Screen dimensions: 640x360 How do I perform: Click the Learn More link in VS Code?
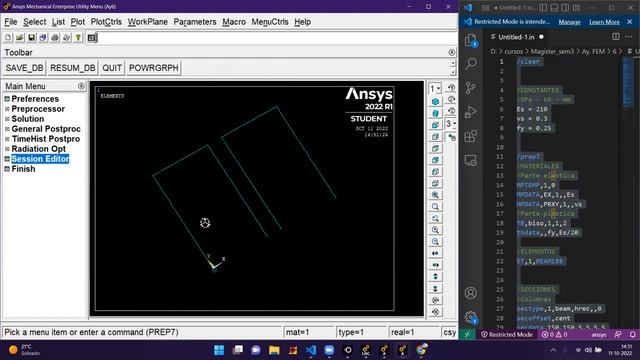tap(604, 22)
